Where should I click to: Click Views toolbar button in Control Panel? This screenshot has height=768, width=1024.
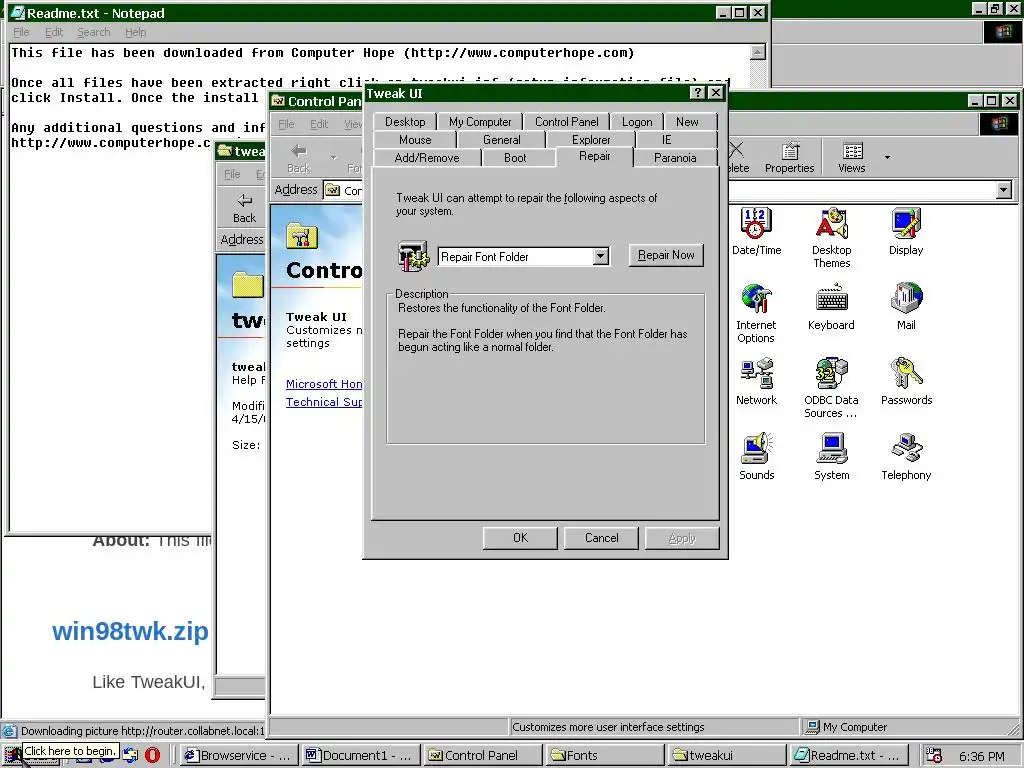pos(852,157)
